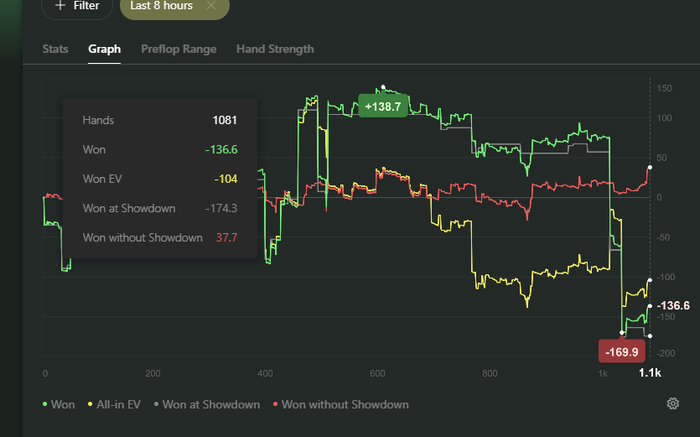Click the Won EV -104 tooltip row
Viewport: 700px width, 437px height.
click(160, 178)
